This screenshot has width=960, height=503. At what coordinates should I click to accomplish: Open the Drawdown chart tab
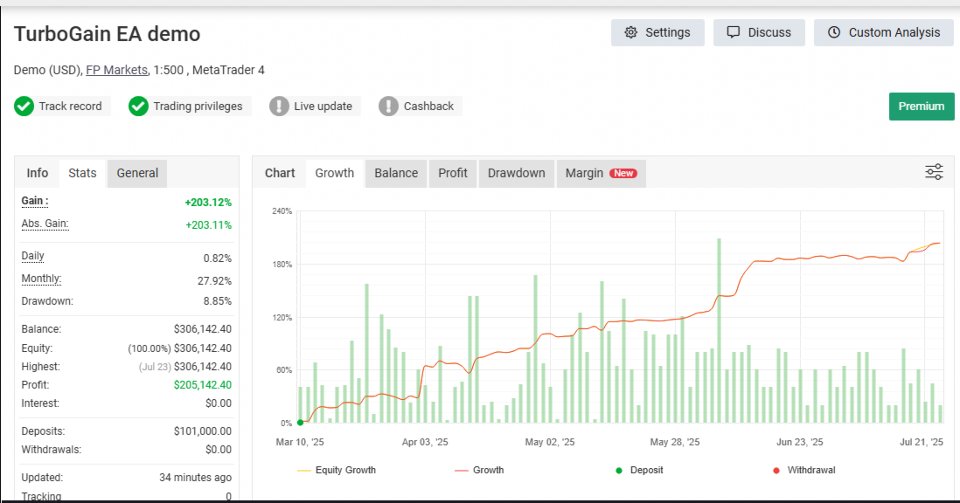coord(516,173)
